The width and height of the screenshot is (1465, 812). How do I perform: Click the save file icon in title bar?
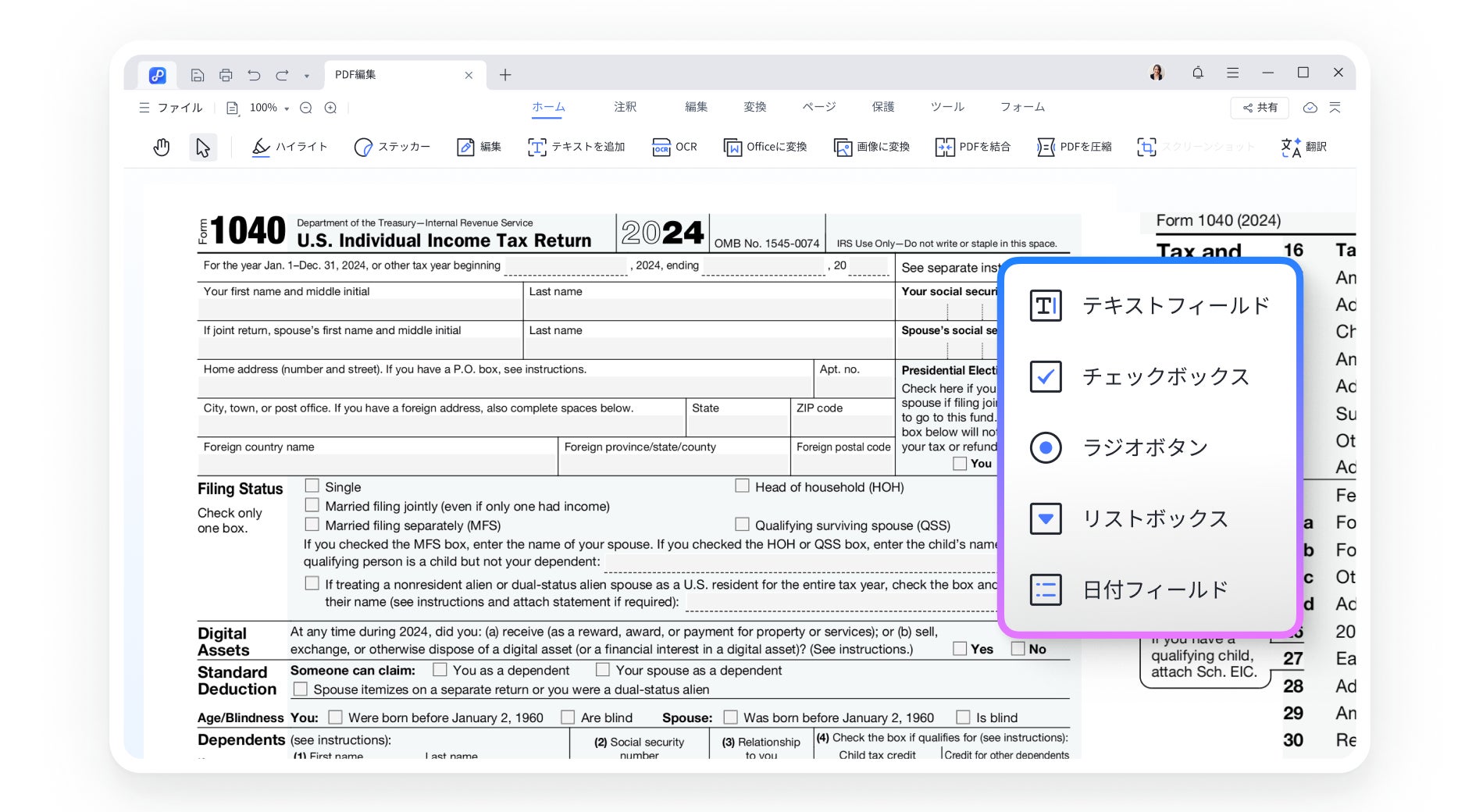click(x=198, y=75)
